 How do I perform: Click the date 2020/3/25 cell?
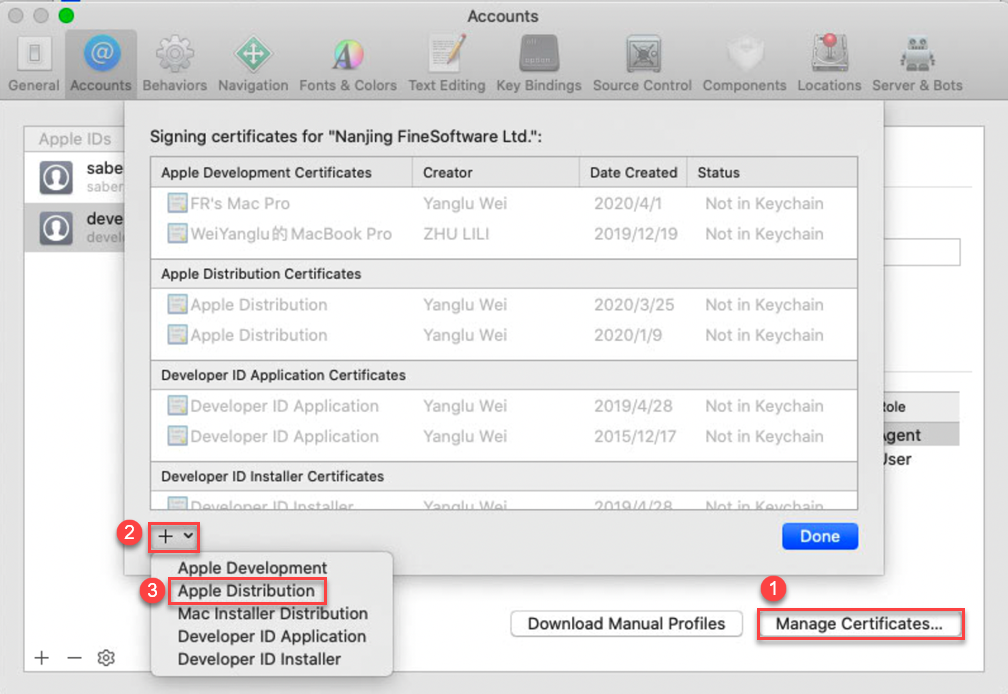click(634, 305)
